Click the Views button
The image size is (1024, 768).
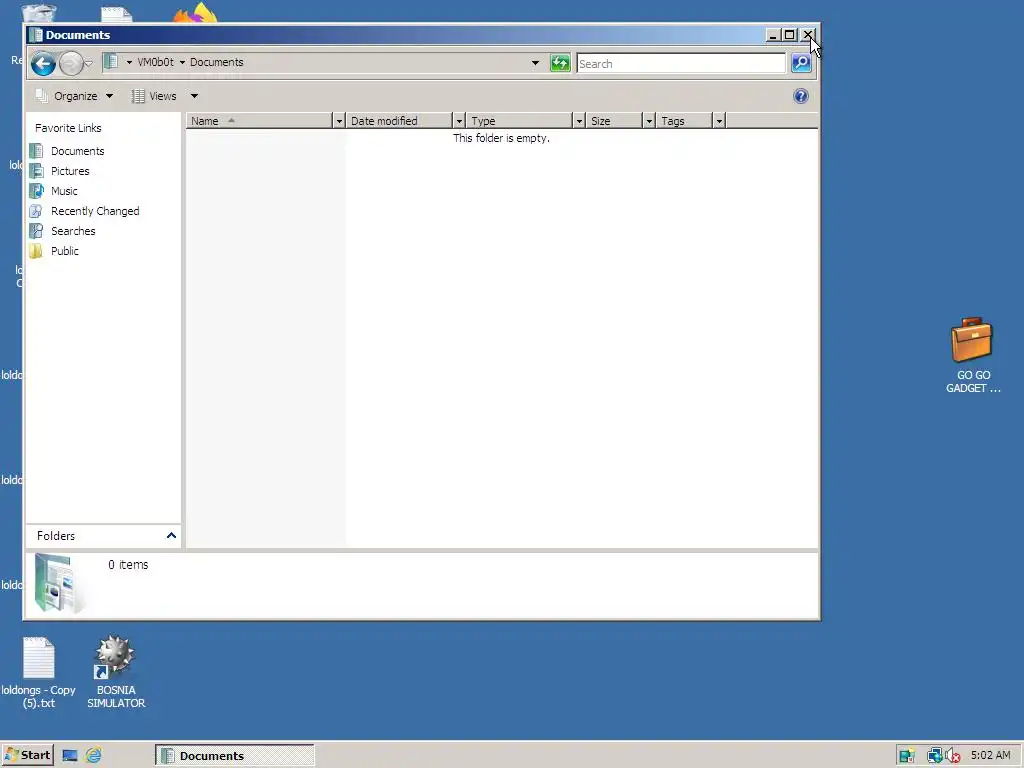[154, 96]
